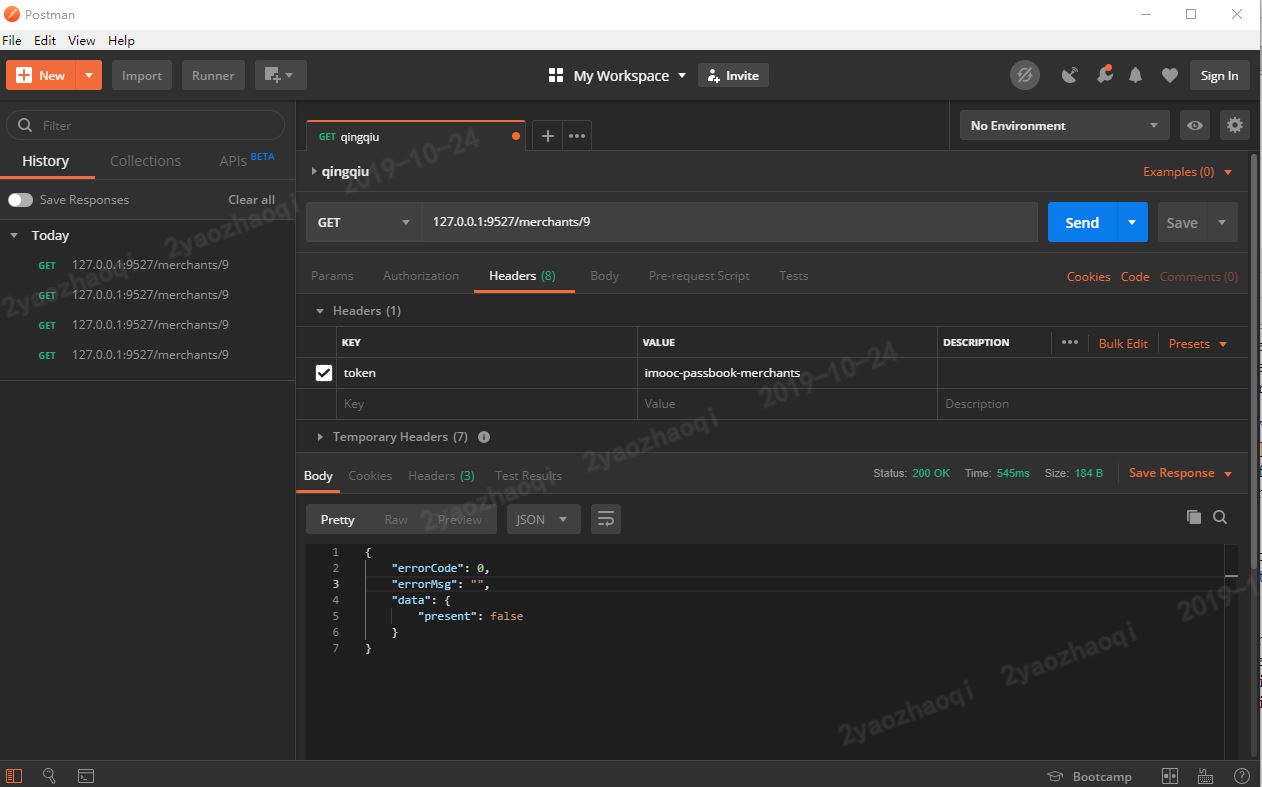This screenshot has width=1262, height=787.
Task: Open the No Environment dropdown
Action: (1064, 125)
